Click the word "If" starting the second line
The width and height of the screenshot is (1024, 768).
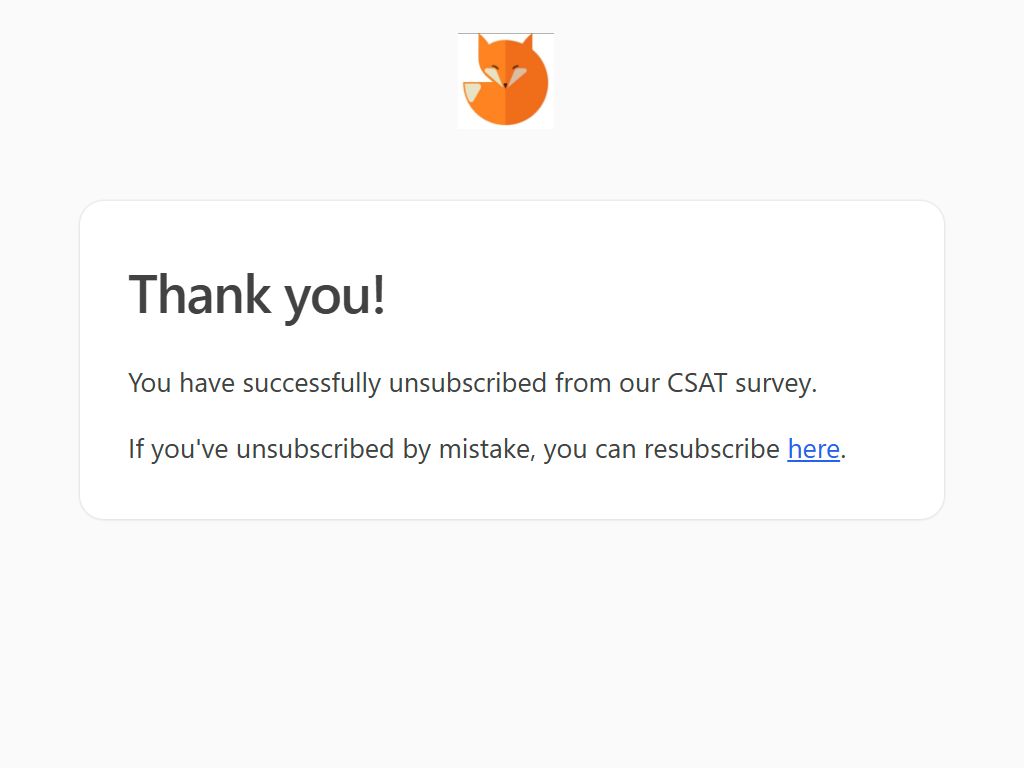point(136,449)
